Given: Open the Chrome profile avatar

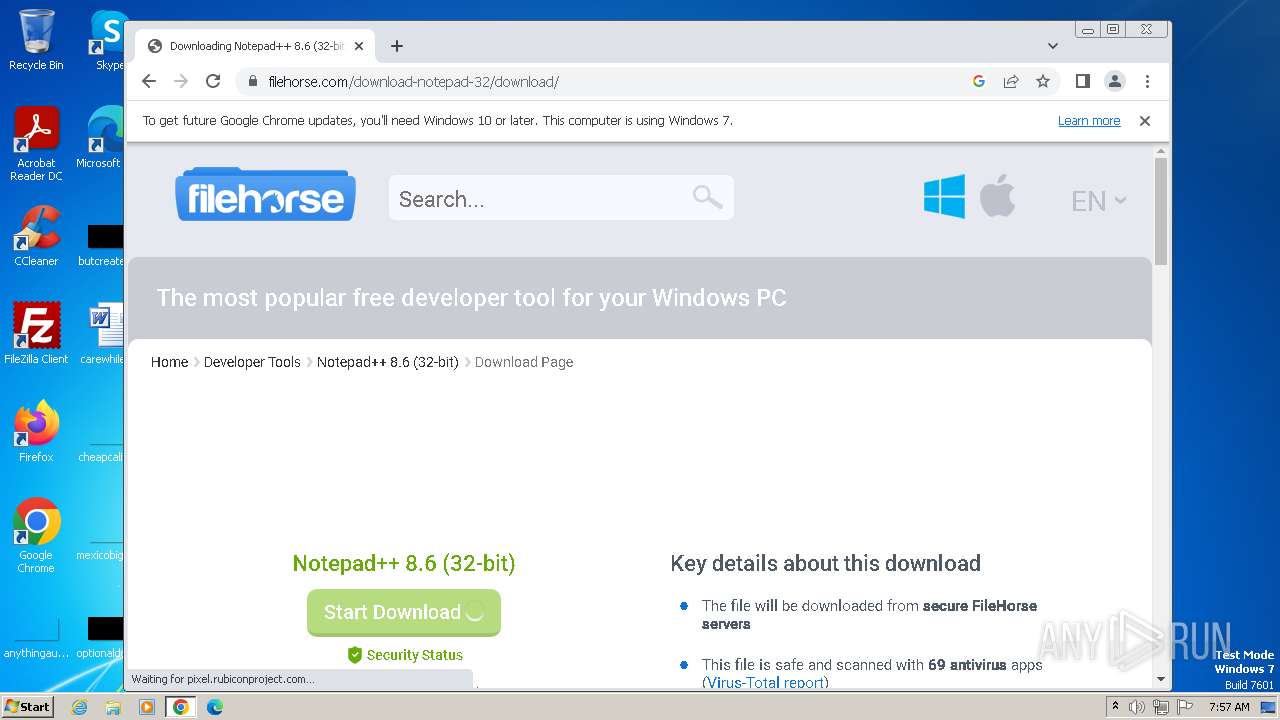Looking at the screenshot, I should point(1115,81).
